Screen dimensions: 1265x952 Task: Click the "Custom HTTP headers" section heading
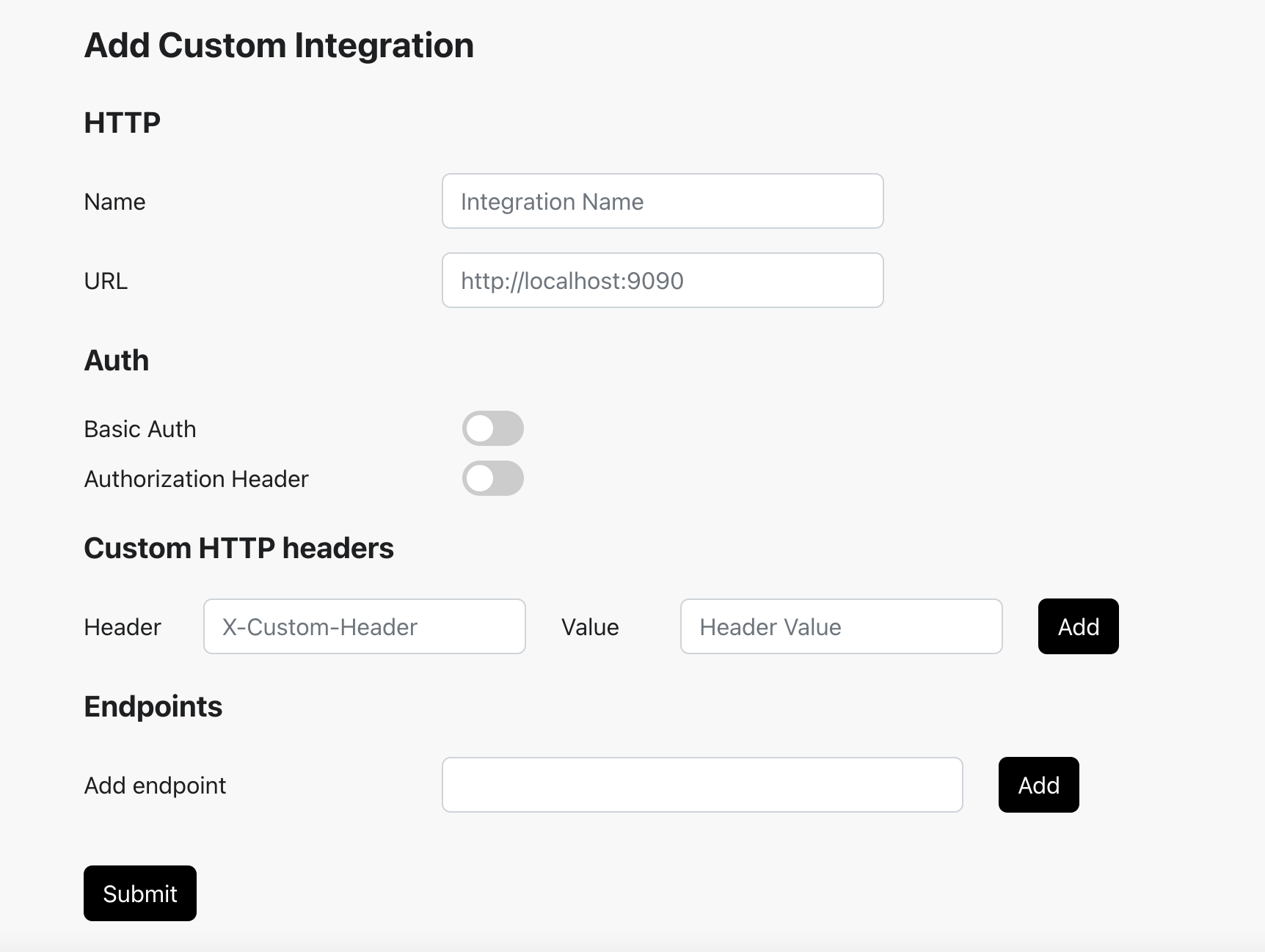(x=238, y=548)
